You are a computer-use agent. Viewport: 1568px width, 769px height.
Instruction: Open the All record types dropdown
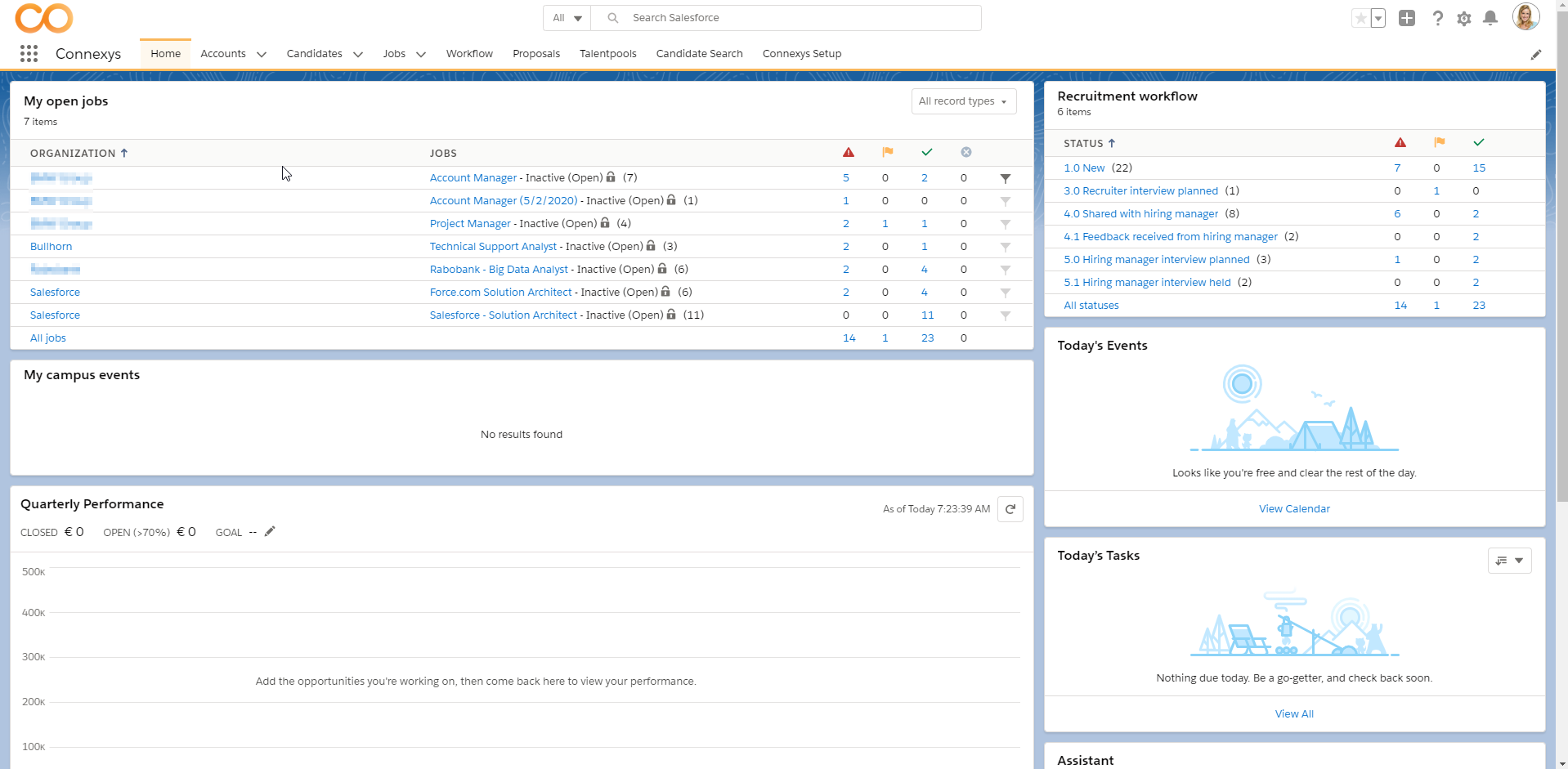[964, 101]
